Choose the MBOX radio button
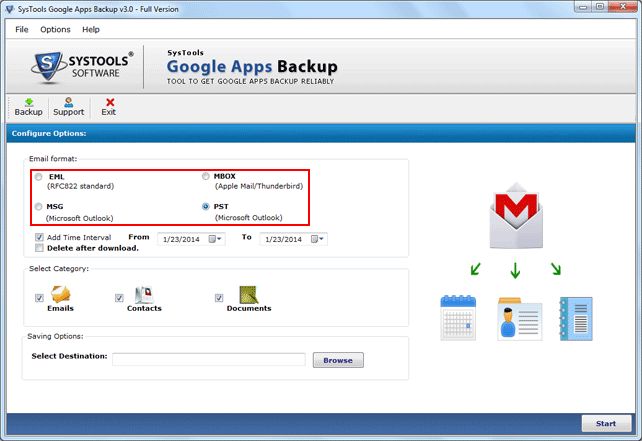 click(x=206, y=177)
